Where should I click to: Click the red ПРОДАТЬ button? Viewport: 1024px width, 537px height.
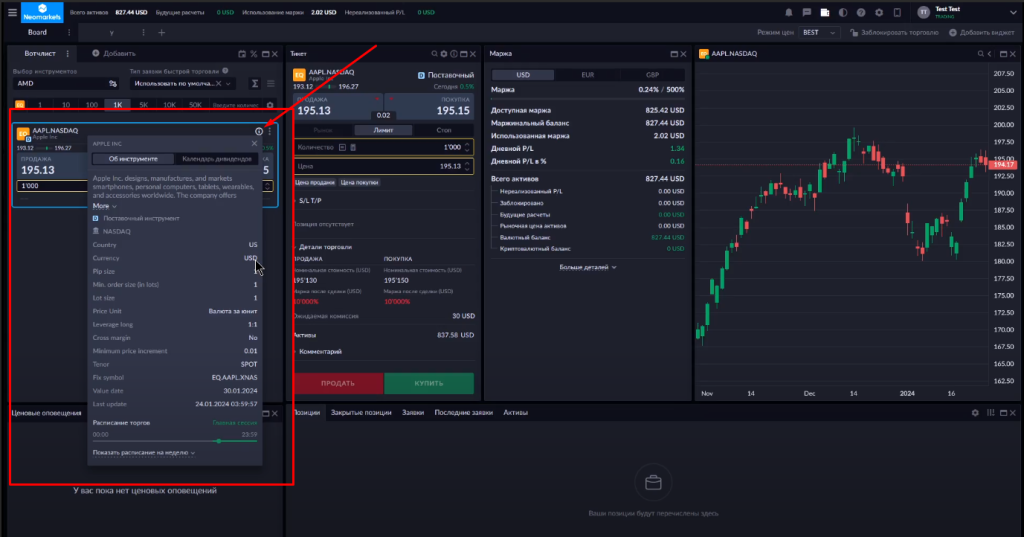tap(338, 383)
